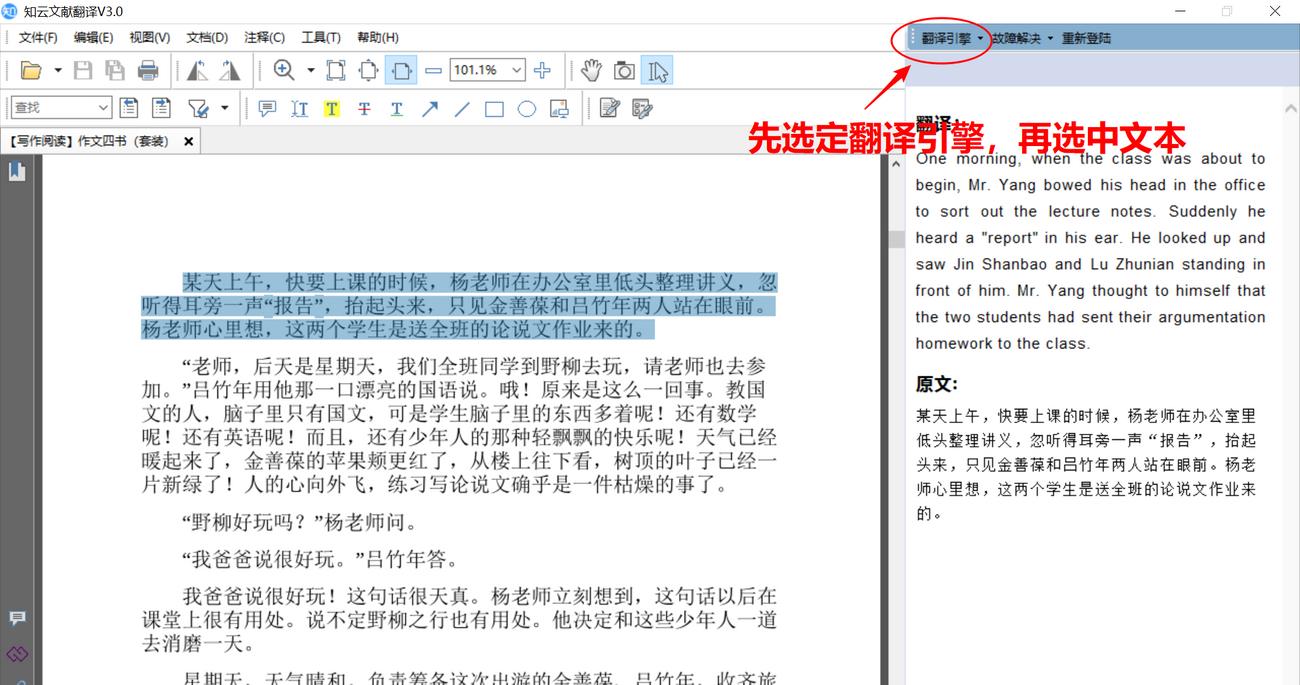Open the zoom percentage dropdown showing 101.1%
Screen dimensions: 1300x685
515,70
